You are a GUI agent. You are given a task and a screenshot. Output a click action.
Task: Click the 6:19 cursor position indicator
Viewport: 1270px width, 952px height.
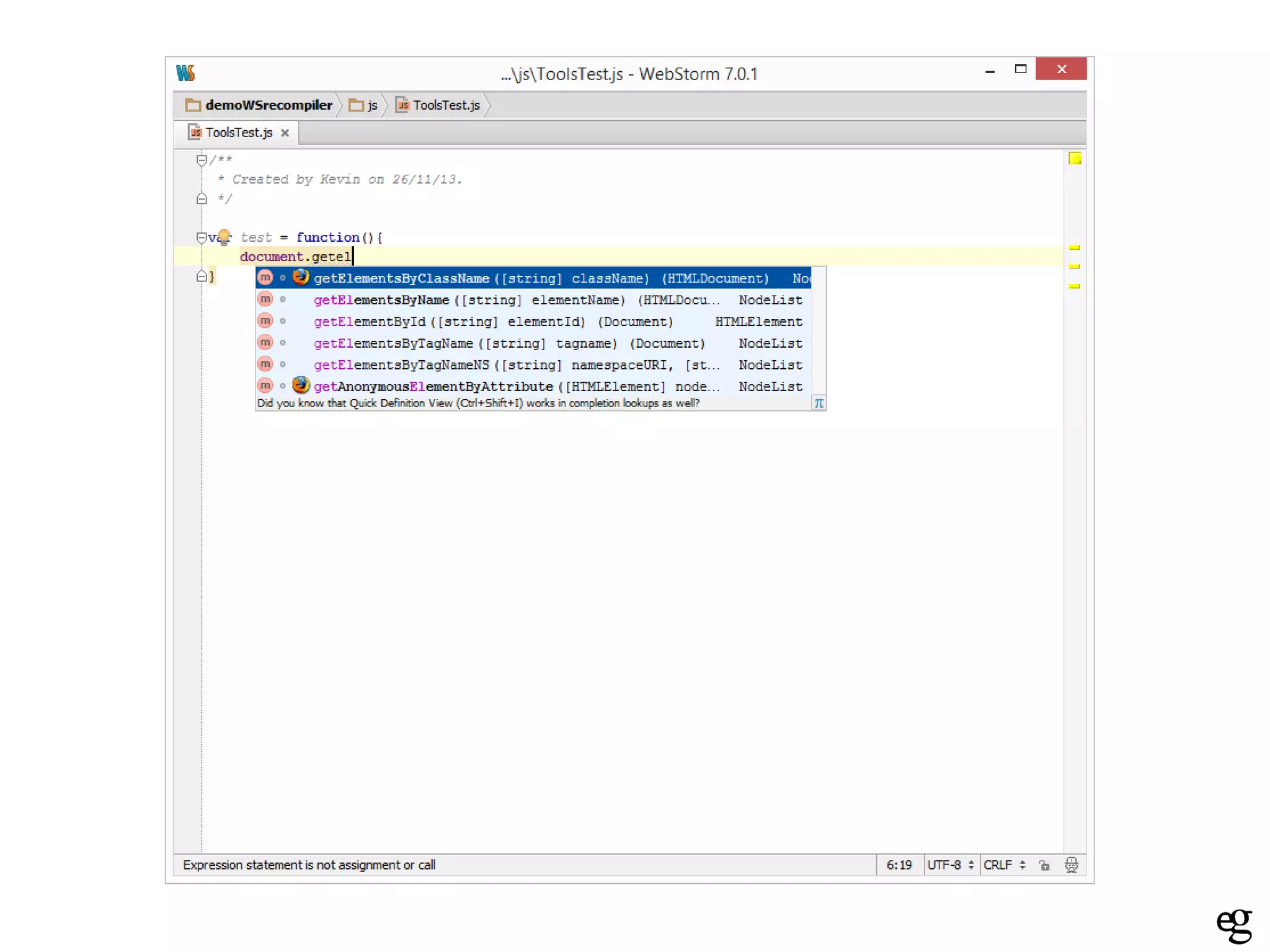pyautogui.click(x=899, y=865)
